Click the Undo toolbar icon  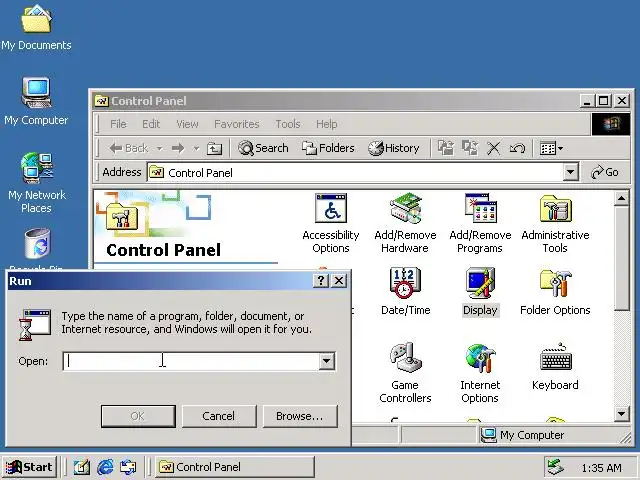point(517,148)
